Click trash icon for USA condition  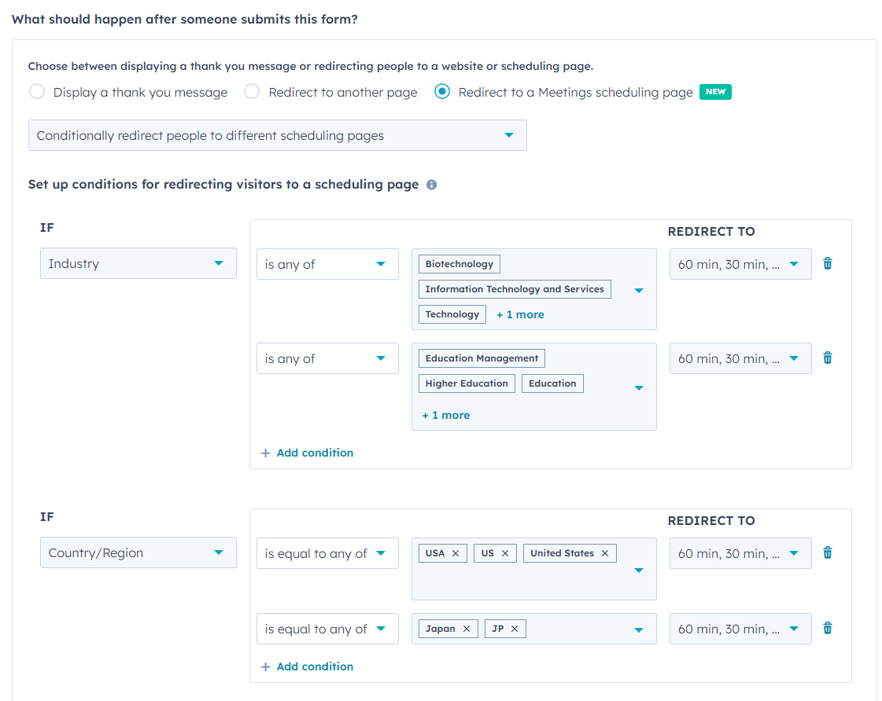click(x=827, y=553)
